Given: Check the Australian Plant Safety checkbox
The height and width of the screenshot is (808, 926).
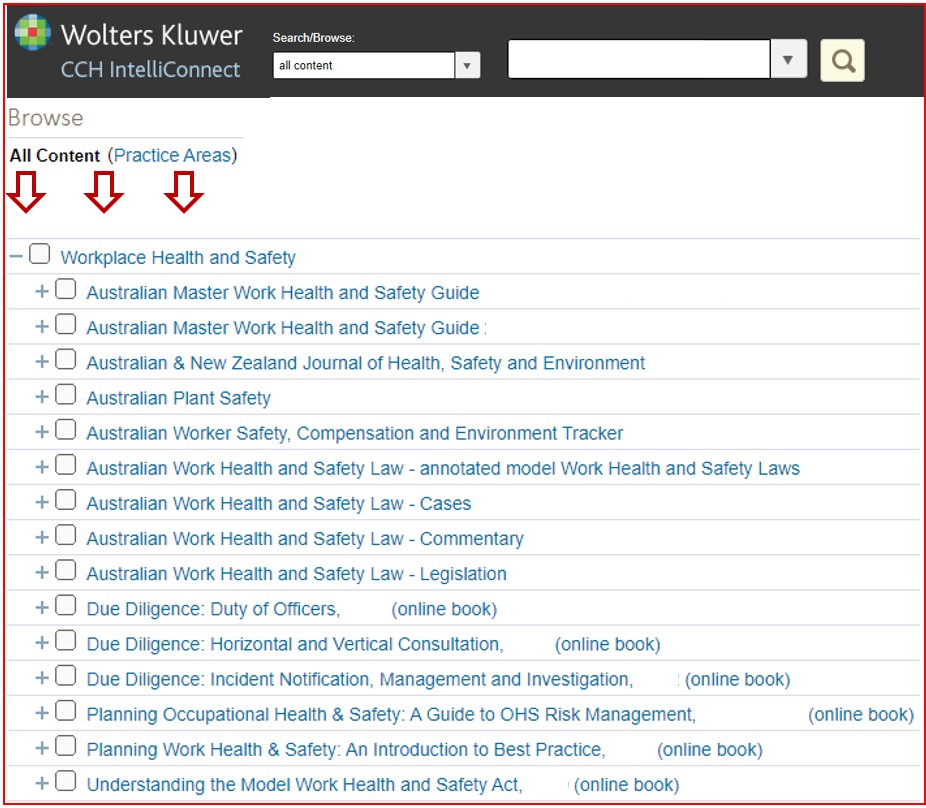Looking at the screenshot, I should [65, 396].
